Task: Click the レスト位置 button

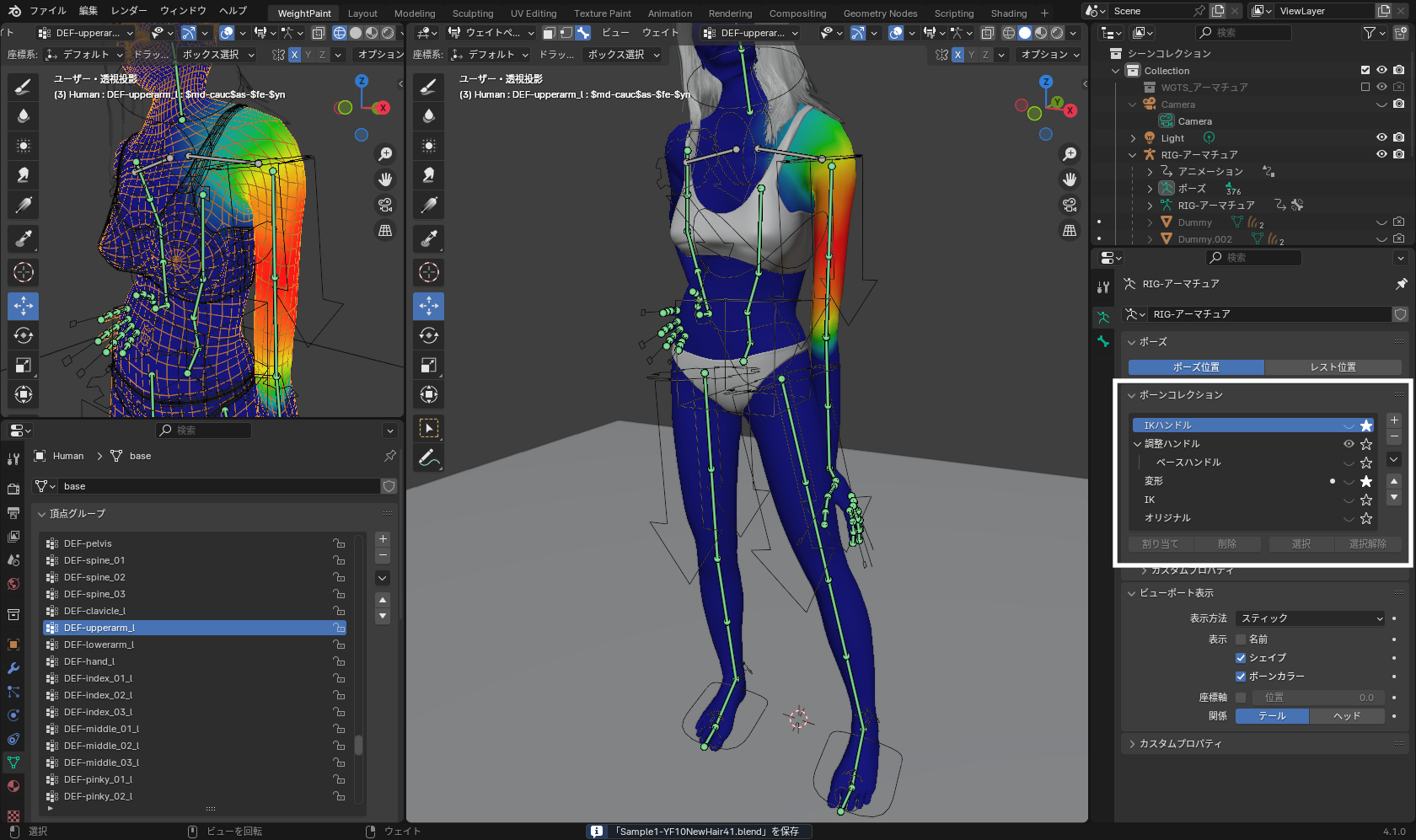Action: [1333, 367]
